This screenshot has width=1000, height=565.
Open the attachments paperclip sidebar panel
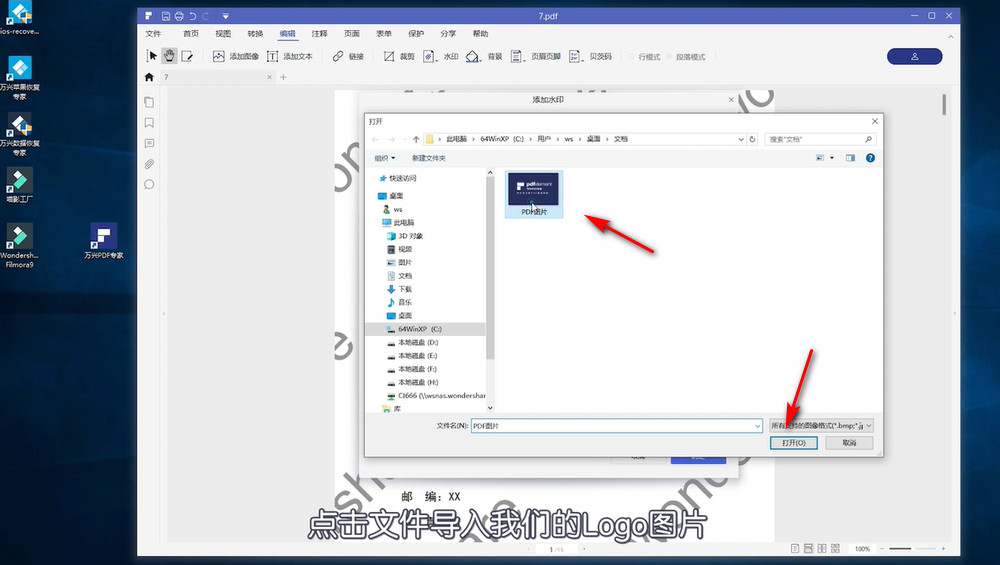click(x=149, y=164)
